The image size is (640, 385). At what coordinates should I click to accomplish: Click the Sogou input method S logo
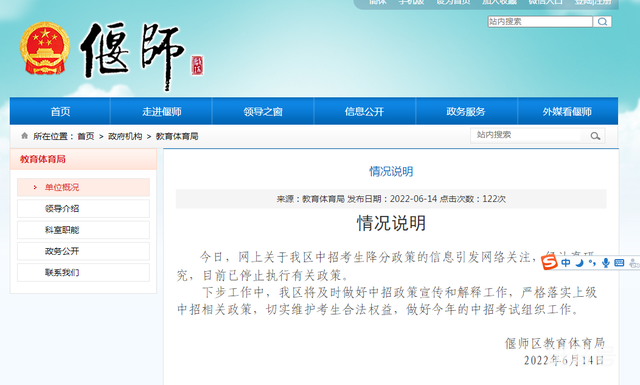coord(549,262)
